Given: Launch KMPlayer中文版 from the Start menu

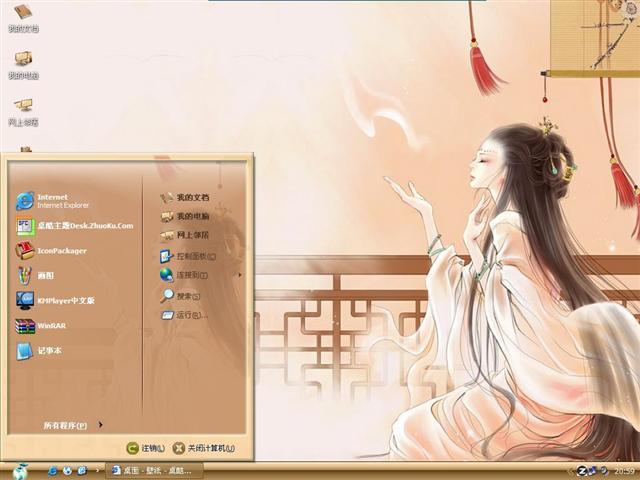Looking at the screenshot, I should (55, 300).
